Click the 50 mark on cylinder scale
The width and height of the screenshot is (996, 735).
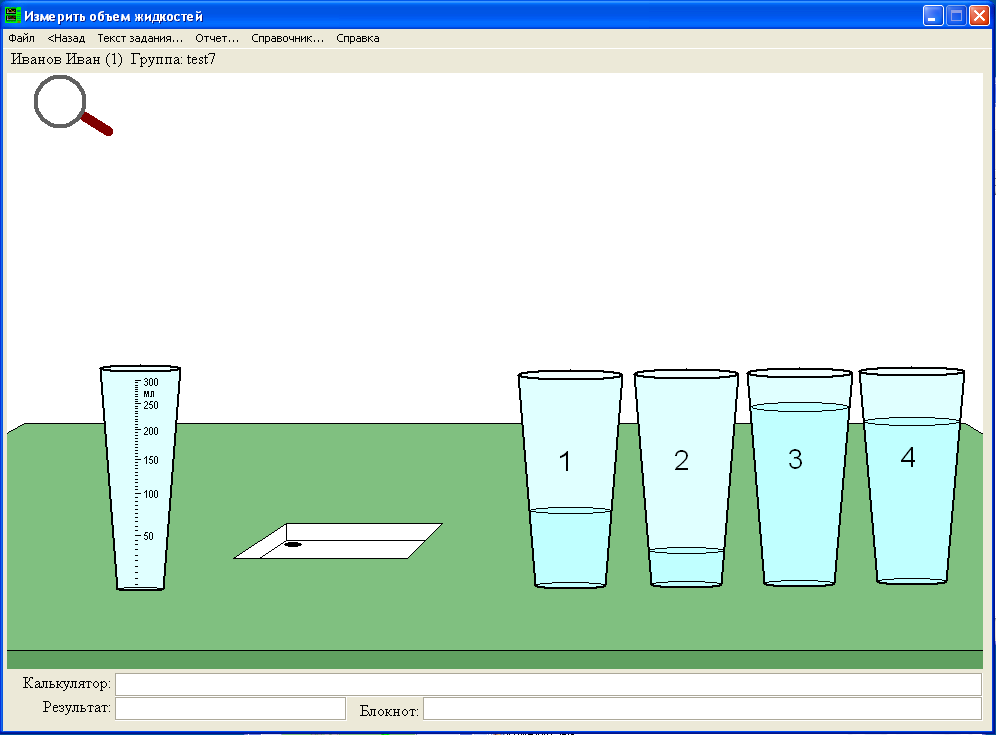click(x=148, y=536)
